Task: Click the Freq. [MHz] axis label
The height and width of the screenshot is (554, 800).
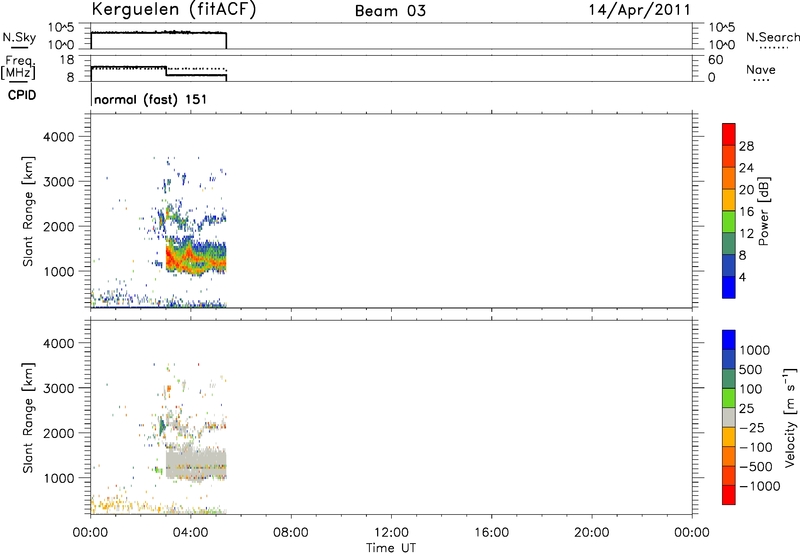Action: tap(18, 67)
